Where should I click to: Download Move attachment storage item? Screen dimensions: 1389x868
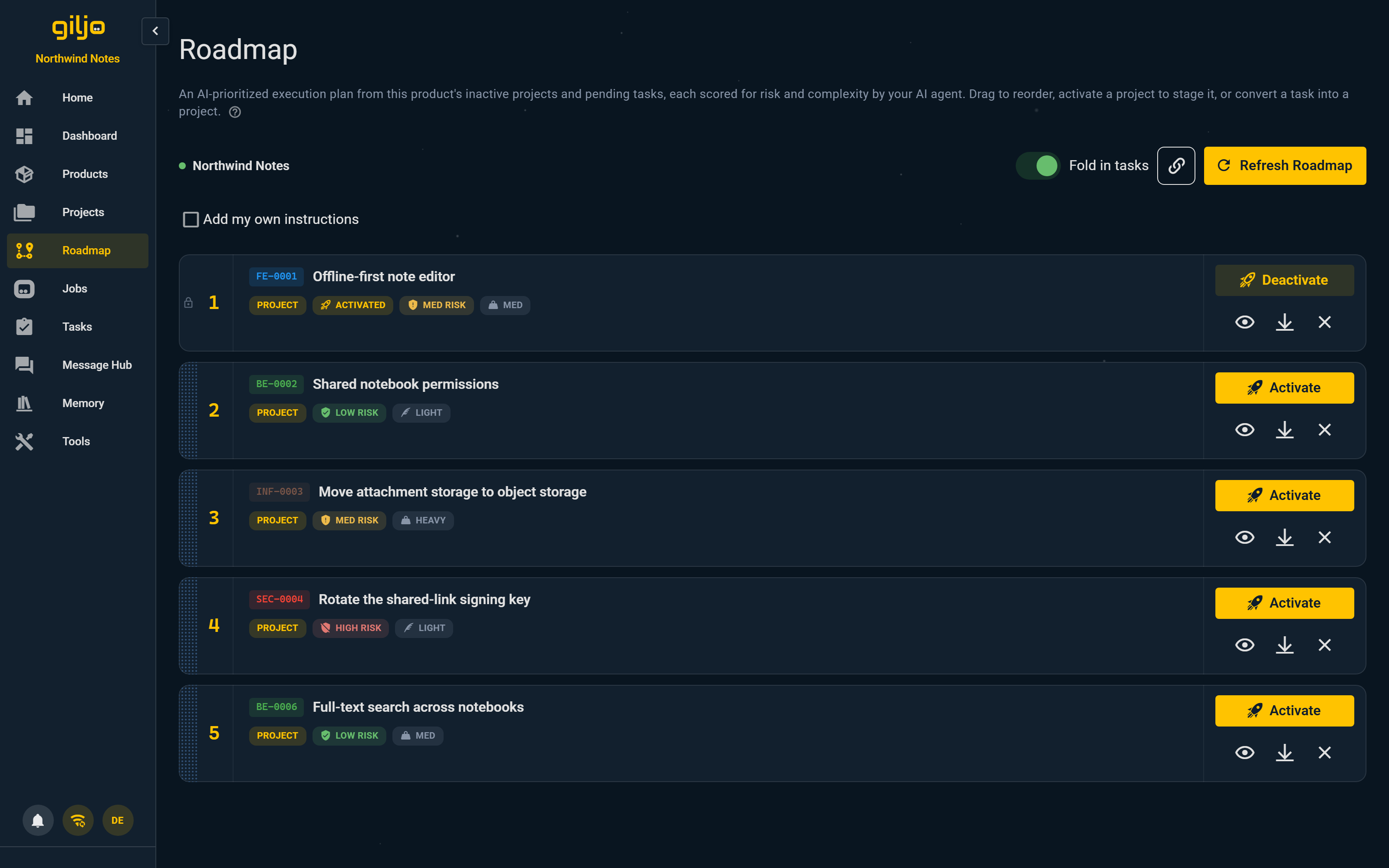1284,537
